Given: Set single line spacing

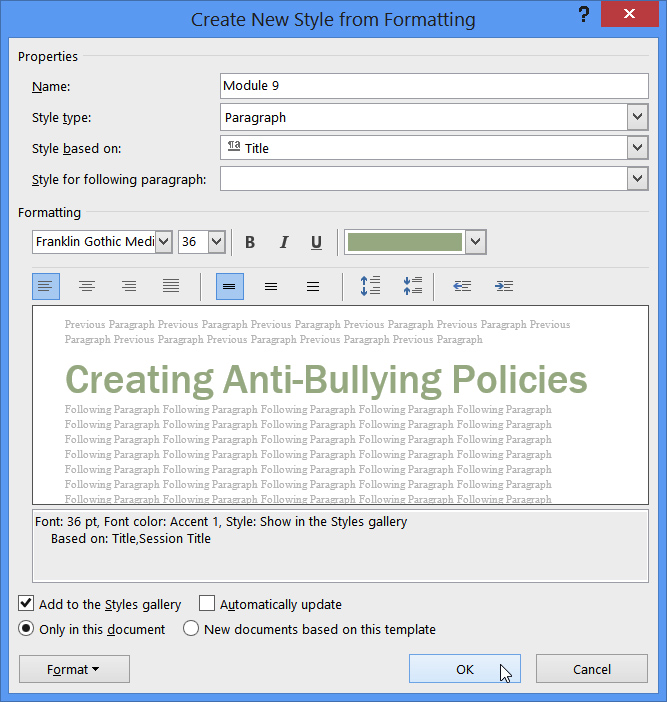Looking at the screenshot, I should pos(230,286).
